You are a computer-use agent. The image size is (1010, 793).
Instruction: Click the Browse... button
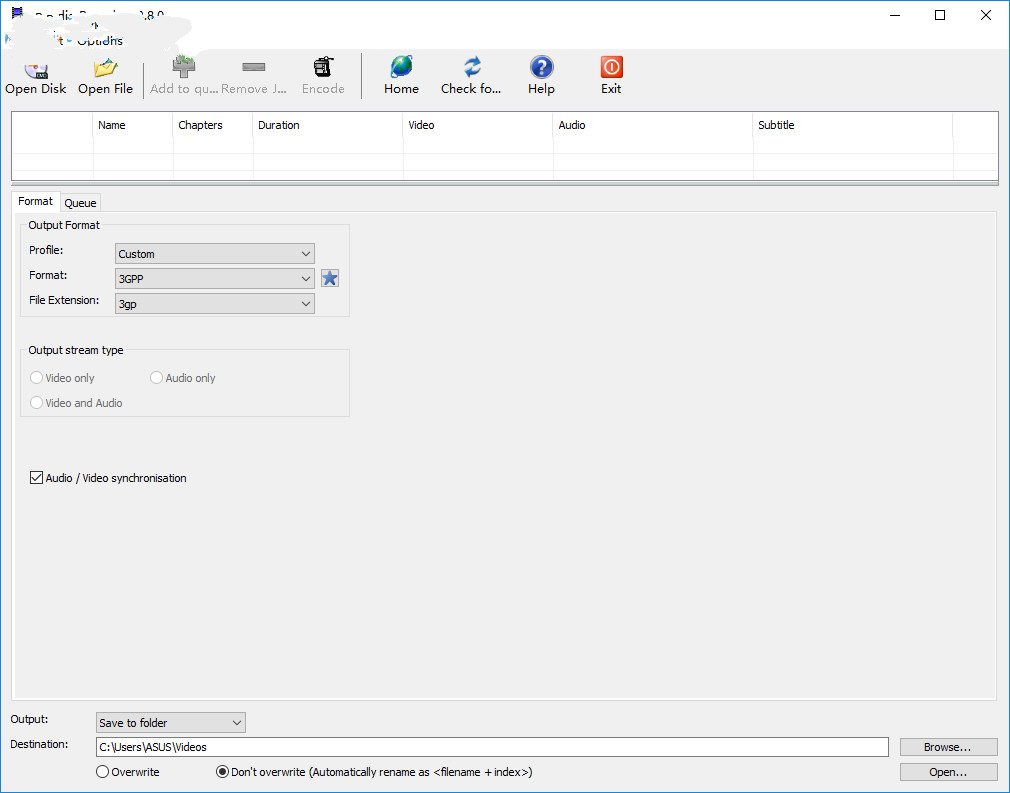948,747
